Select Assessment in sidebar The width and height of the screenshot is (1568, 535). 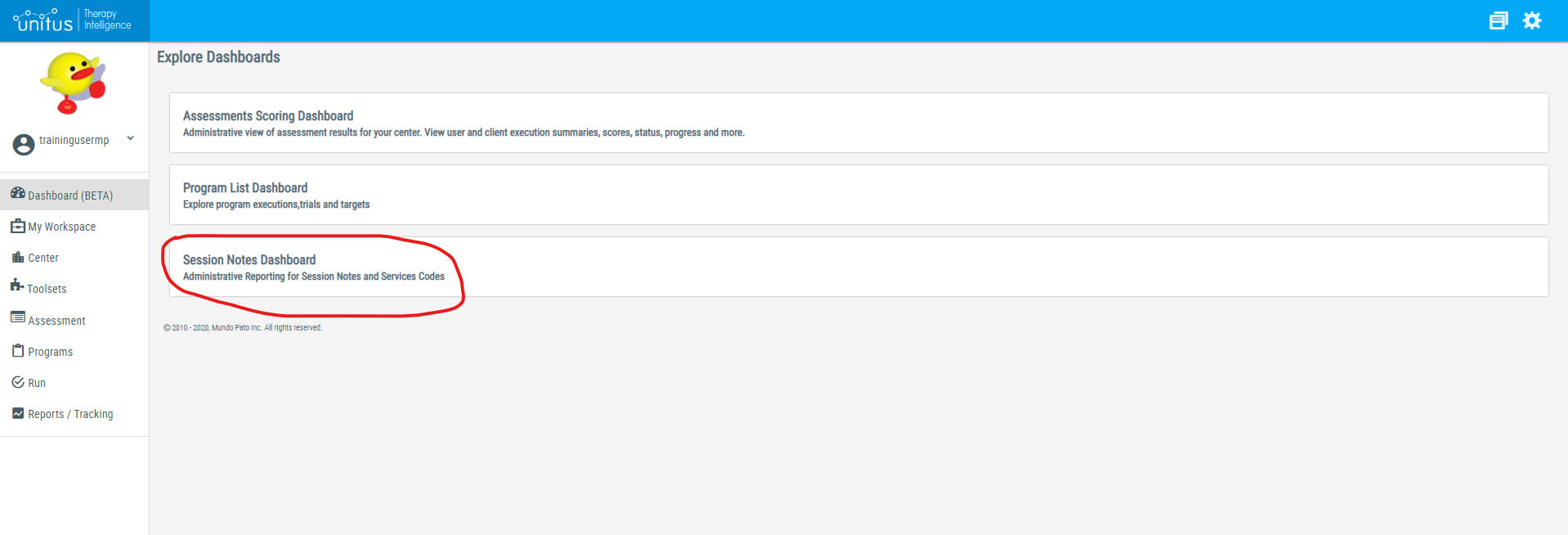click(74, 321)
